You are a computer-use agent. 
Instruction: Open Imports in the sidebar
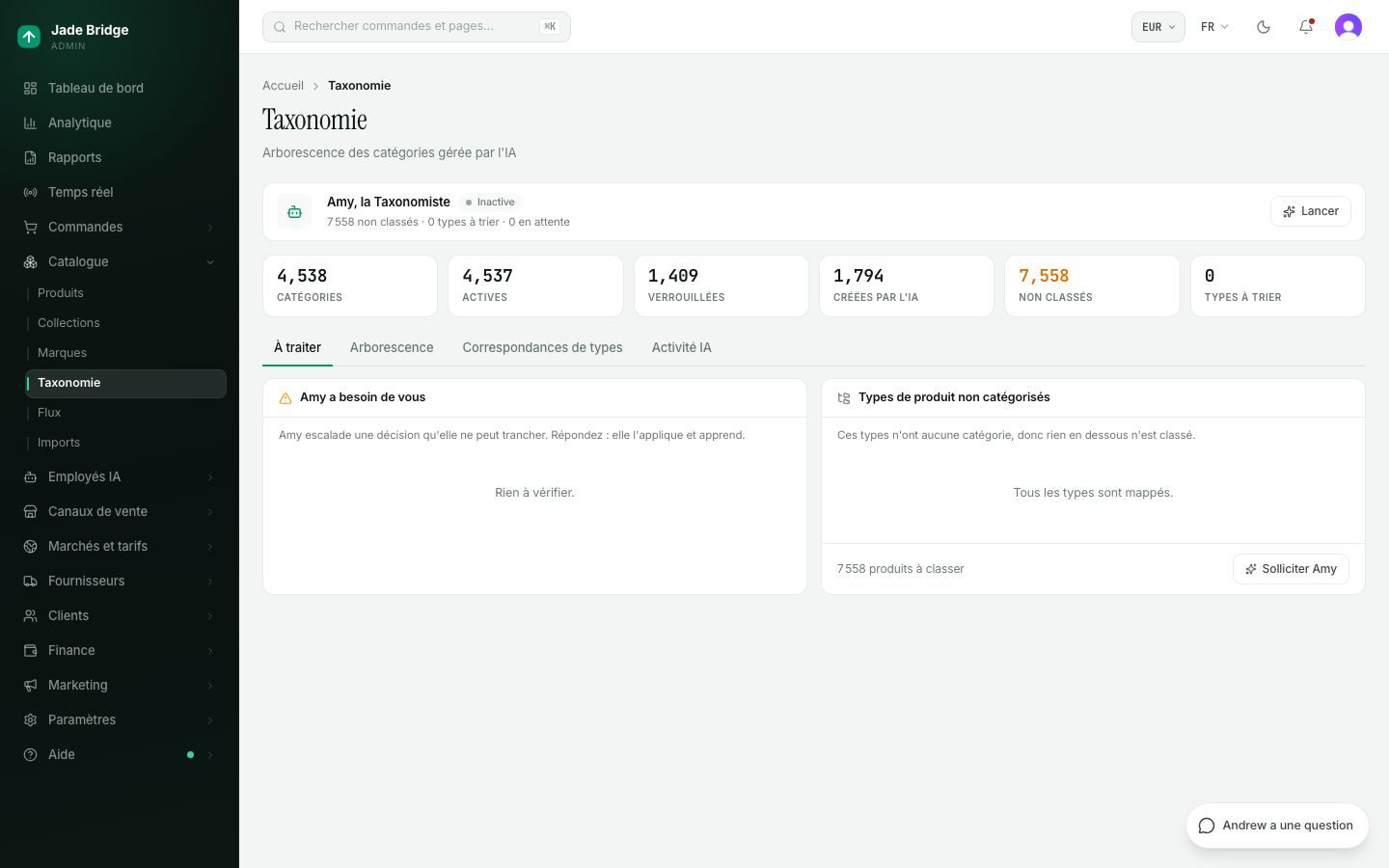pos(59,443)
